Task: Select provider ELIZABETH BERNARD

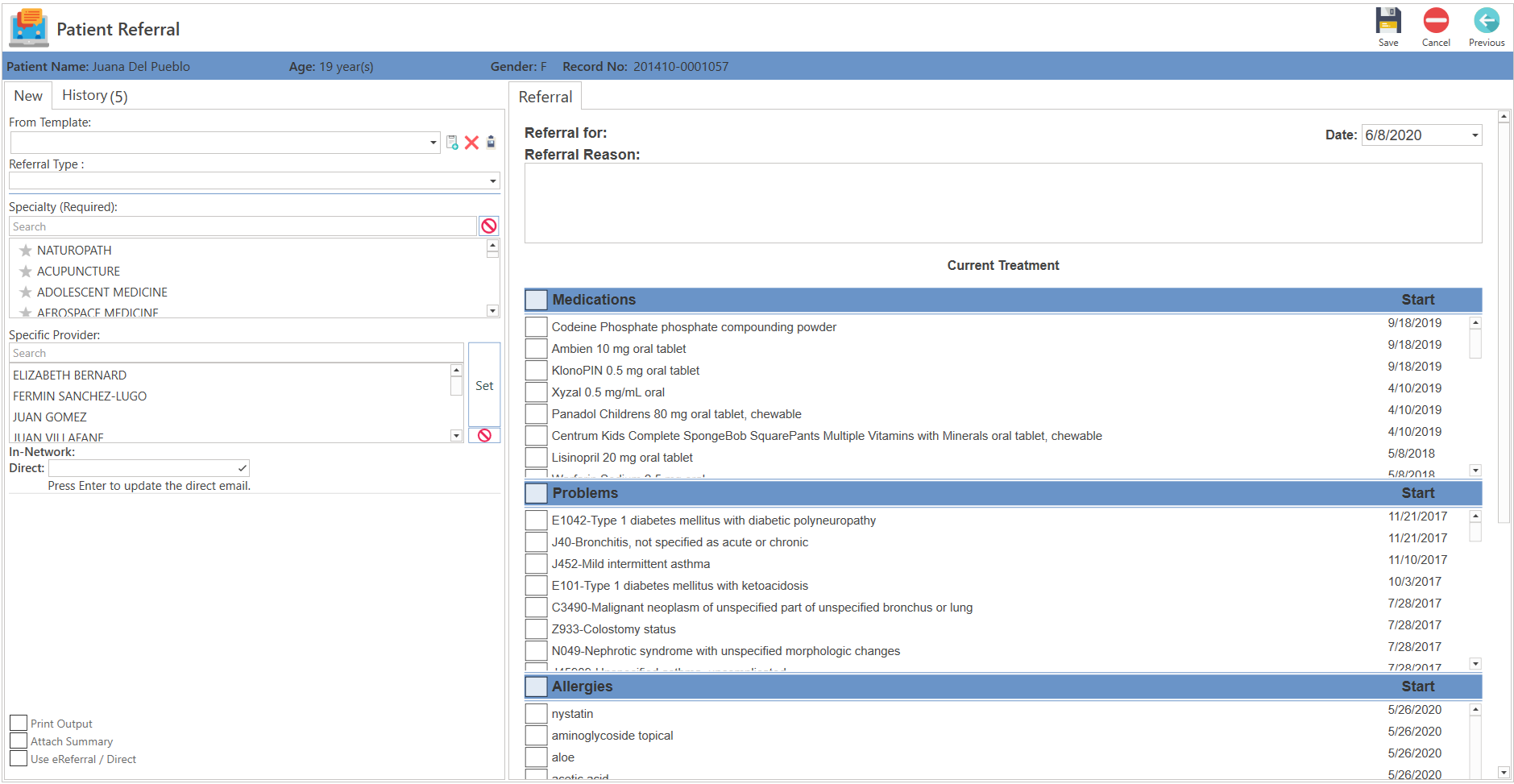Action: click(69, 375)
